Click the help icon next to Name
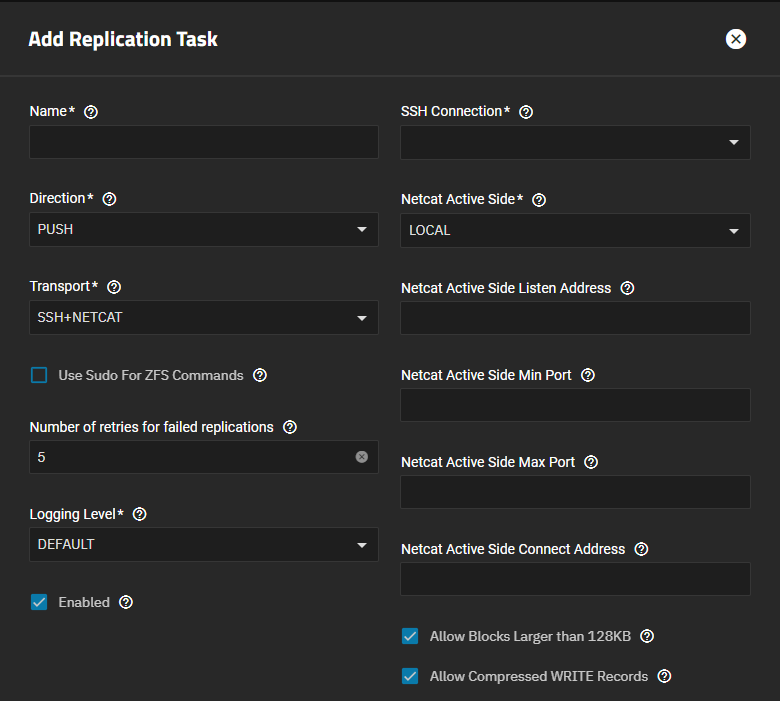This screenshot has width=780, height=701. tap(91, 112)
